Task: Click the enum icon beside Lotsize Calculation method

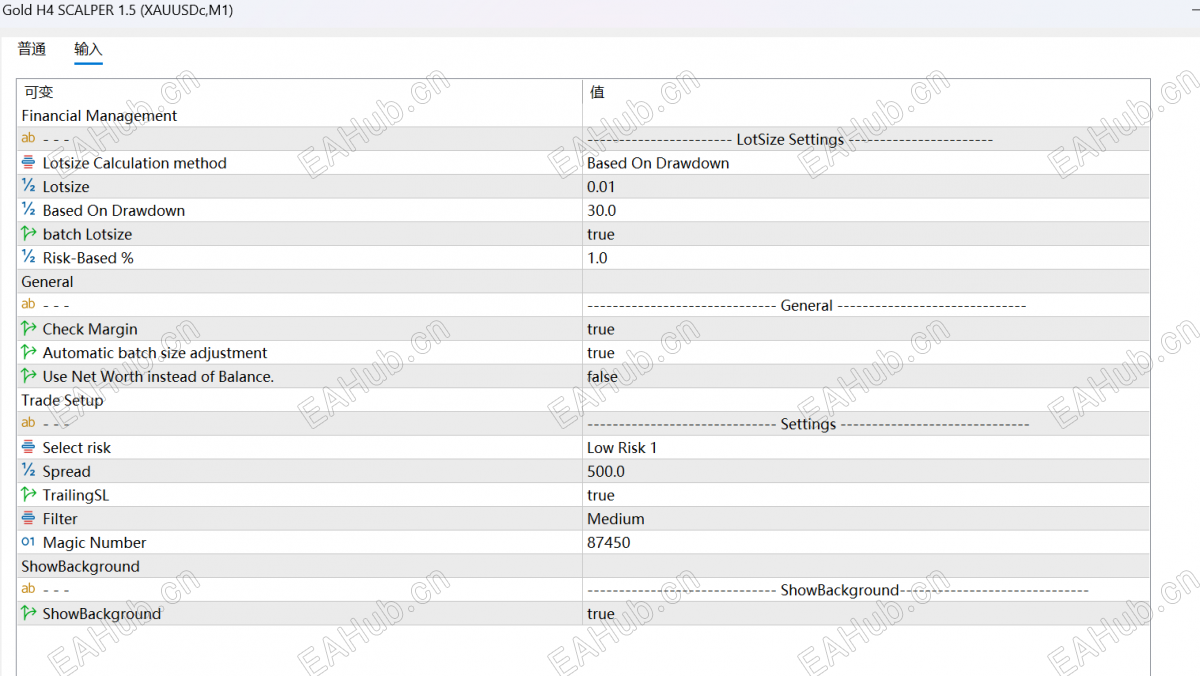Action: pyautogui.click(x=28, y=163)
